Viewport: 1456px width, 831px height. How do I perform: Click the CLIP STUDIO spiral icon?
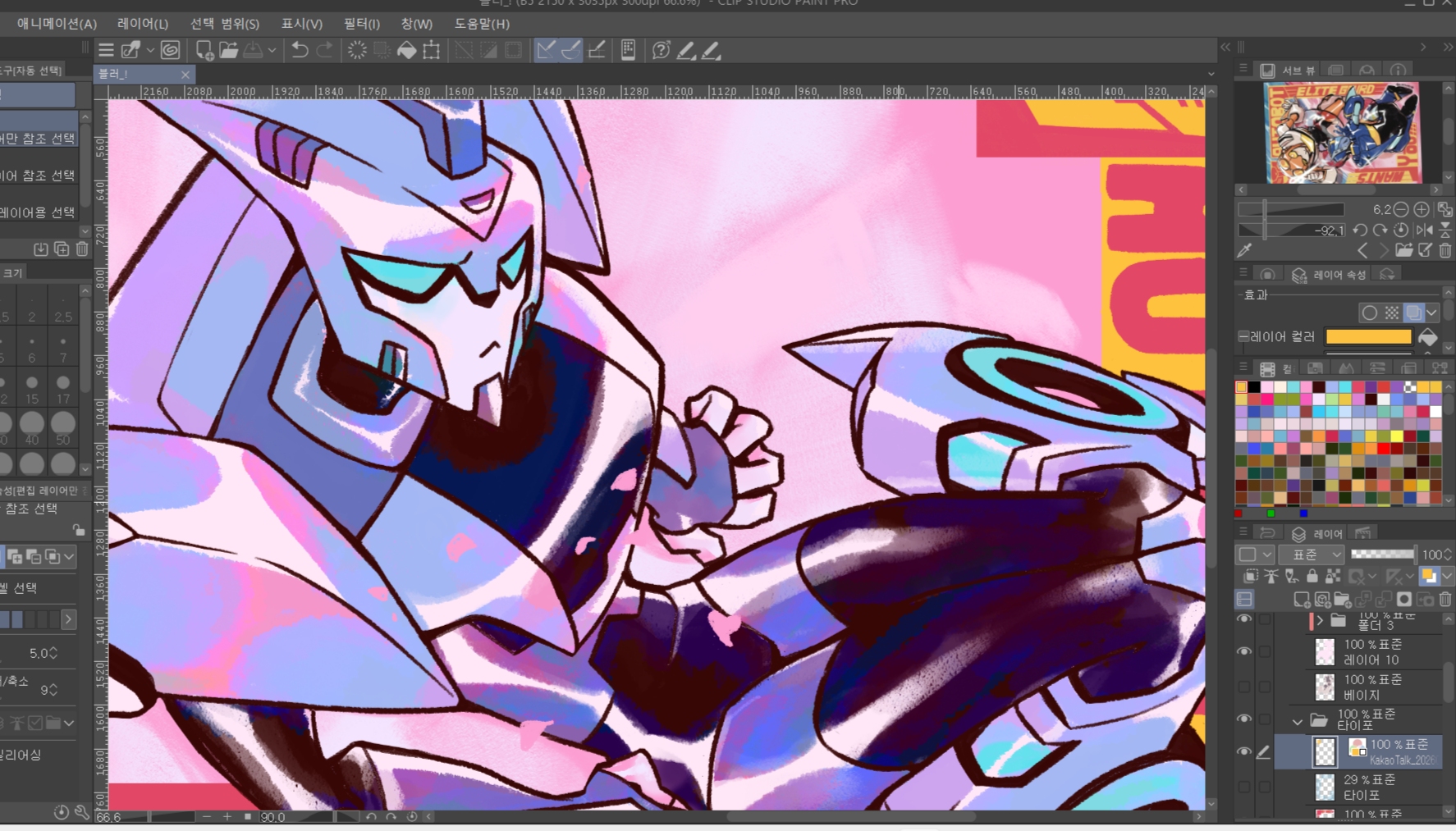[x=170, y=50]
